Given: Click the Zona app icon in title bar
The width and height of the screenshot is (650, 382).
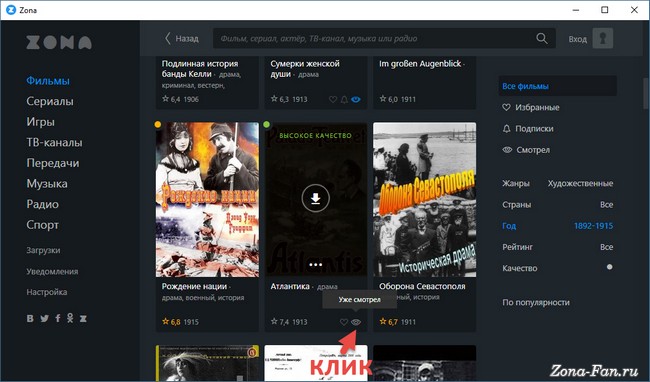Looking at the screenshot, I should click(x=11, y=10).
